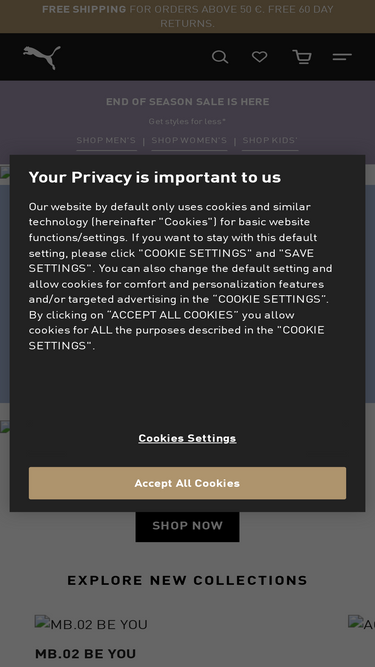Image resolution: width=375 pixels, height=667 pixels.
Task: Click the Shop Now button
Action: [187, 526]
